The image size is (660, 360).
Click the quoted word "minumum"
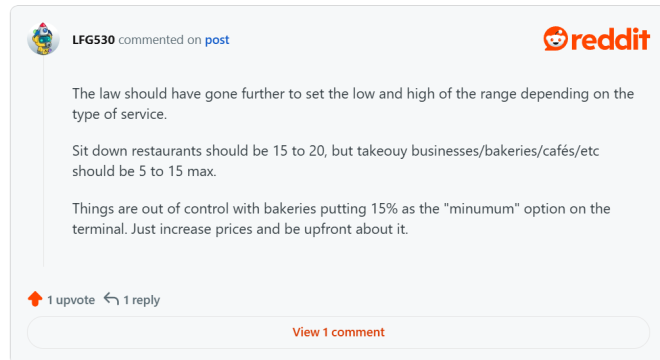[484, 208]
